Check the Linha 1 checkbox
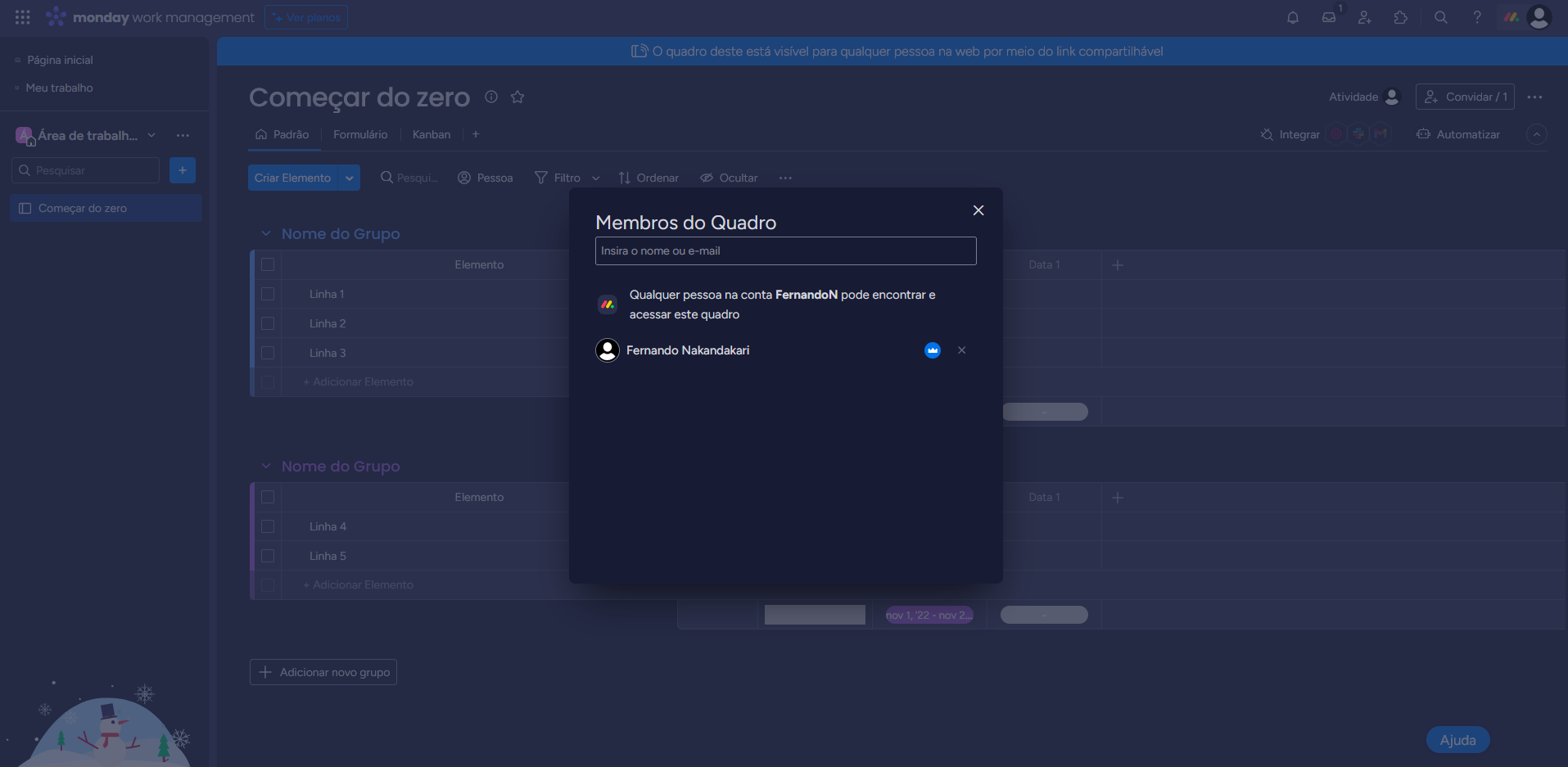This screenshot has height=767, width=1568. [268, 294]
